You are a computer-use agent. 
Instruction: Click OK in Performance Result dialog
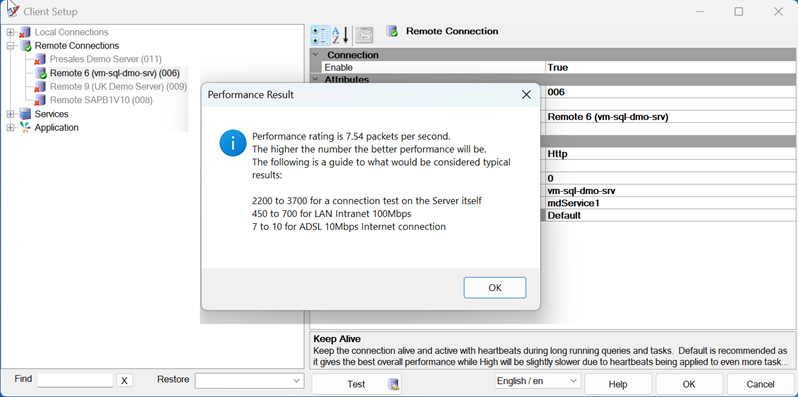pos(495,288)
